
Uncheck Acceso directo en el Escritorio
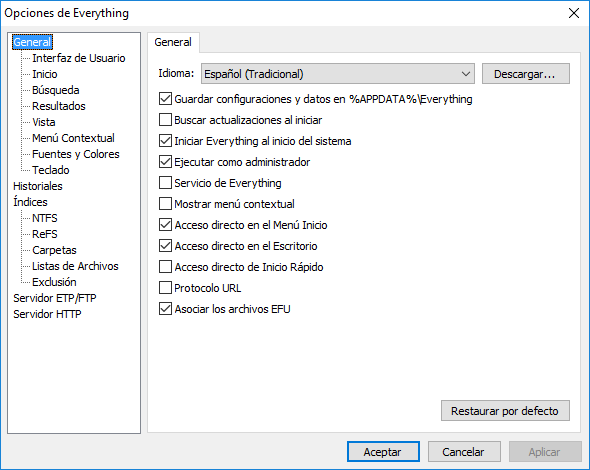click(165, 246)
